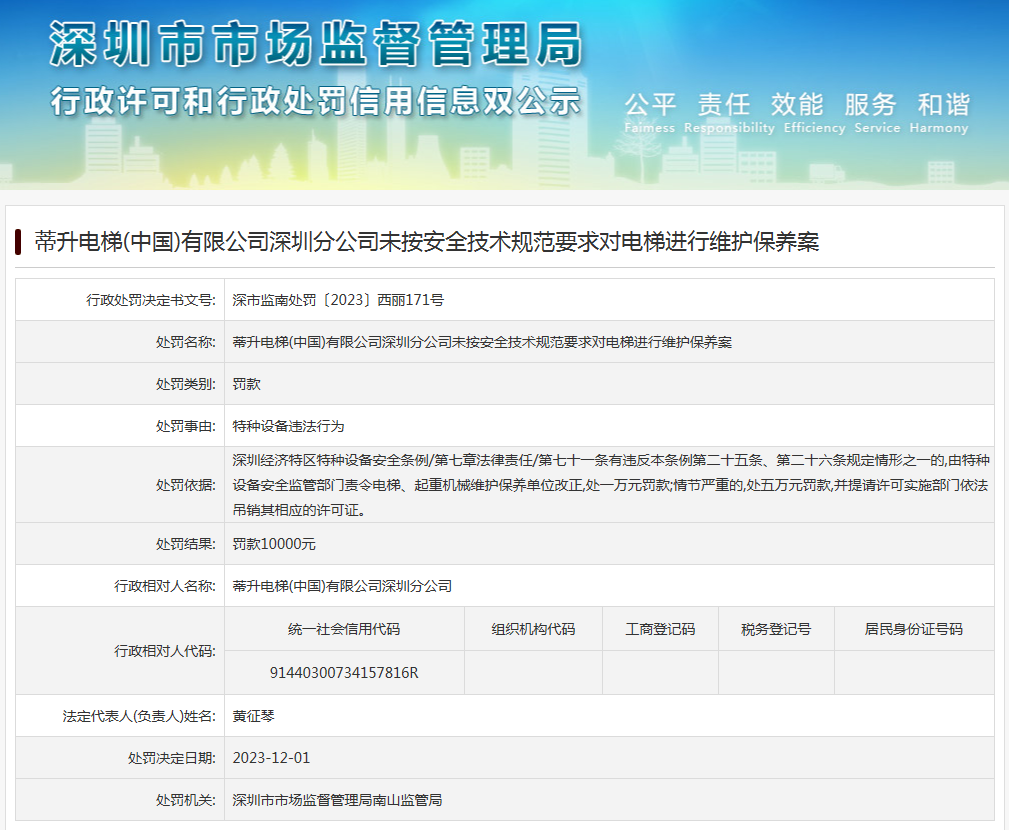Click the 效能 Efficiency slogan in banner
Image resolution: width=1009 pixels, height=830 pixels.
(814, 113)
